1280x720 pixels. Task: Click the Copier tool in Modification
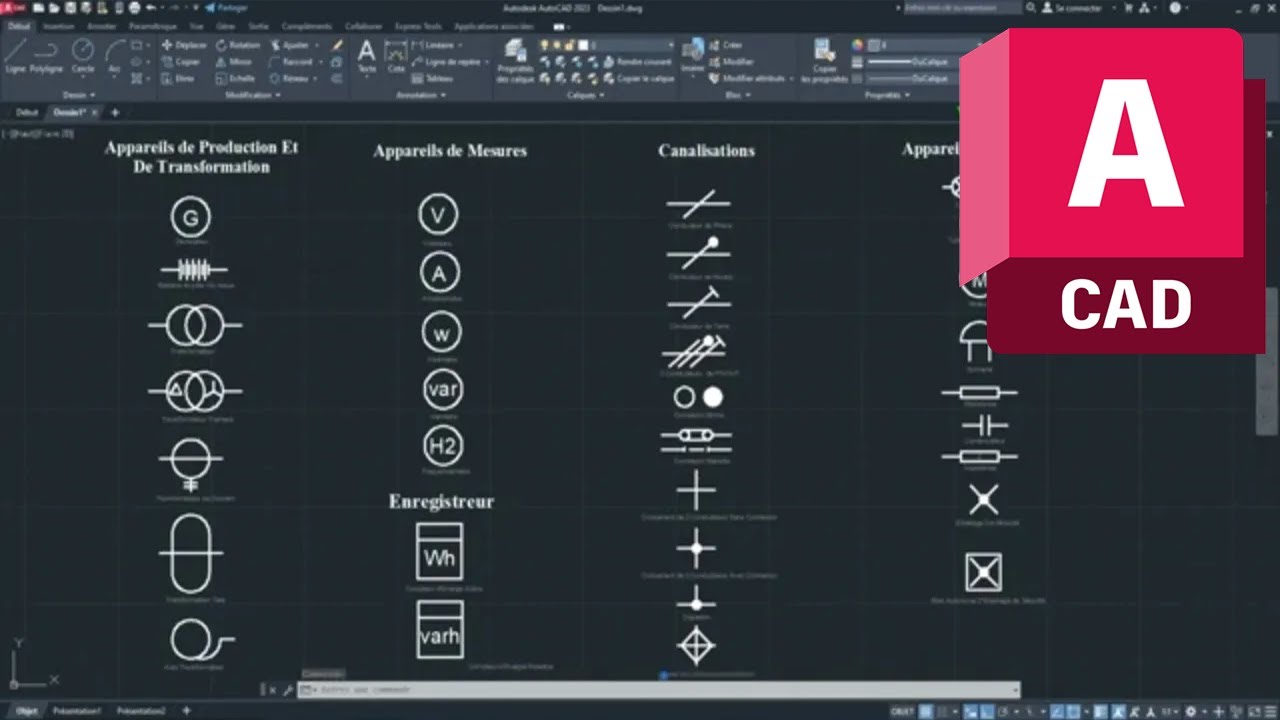point(180,61)
